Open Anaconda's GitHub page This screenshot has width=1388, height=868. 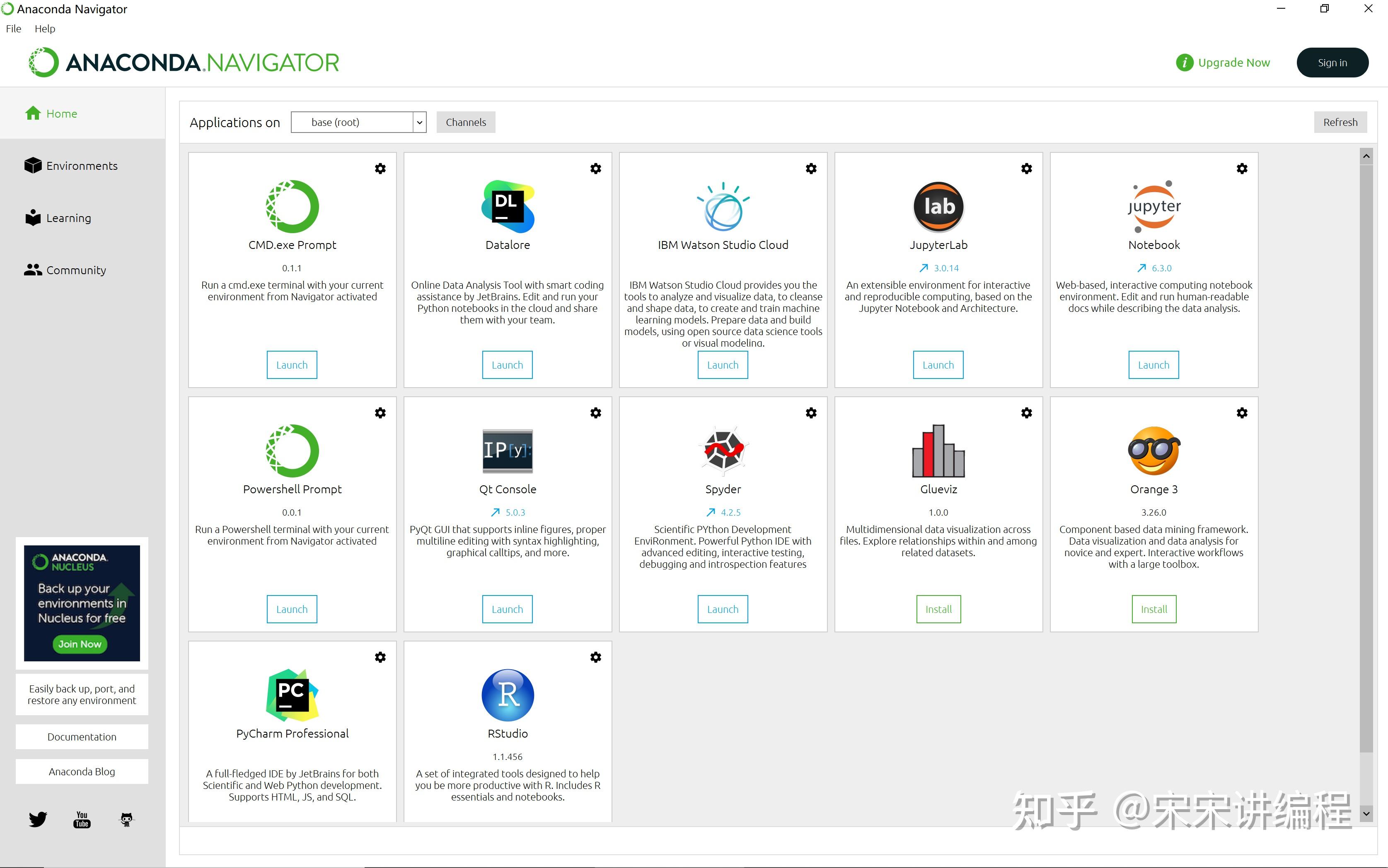126,820
